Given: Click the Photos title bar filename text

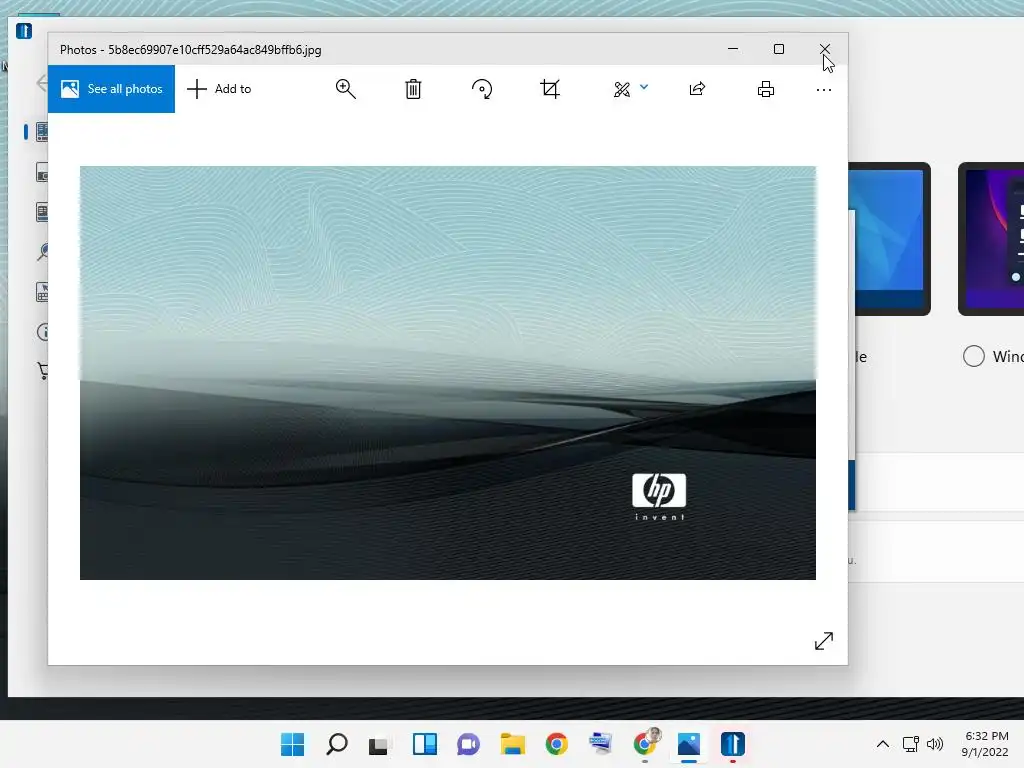Looking at the screenshot, I should point(215,50).
